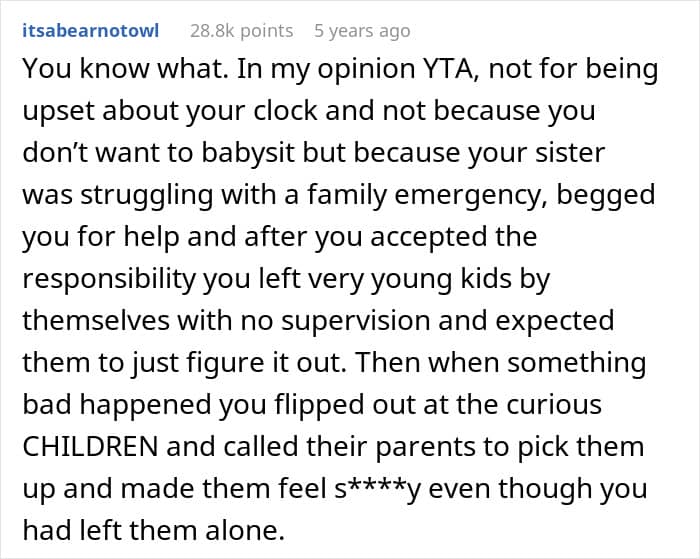This screenshot has width=700, height=559.
Task: Click the opening phrase 'You know what'
Action: coord(98,68)
